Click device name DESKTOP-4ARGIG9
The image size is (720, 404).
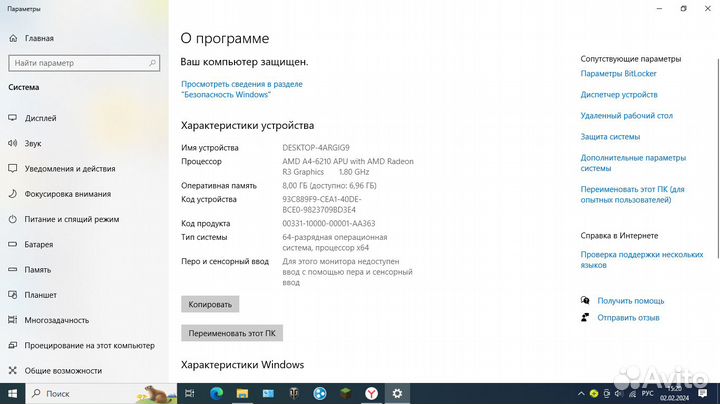(x=316, y=148)
